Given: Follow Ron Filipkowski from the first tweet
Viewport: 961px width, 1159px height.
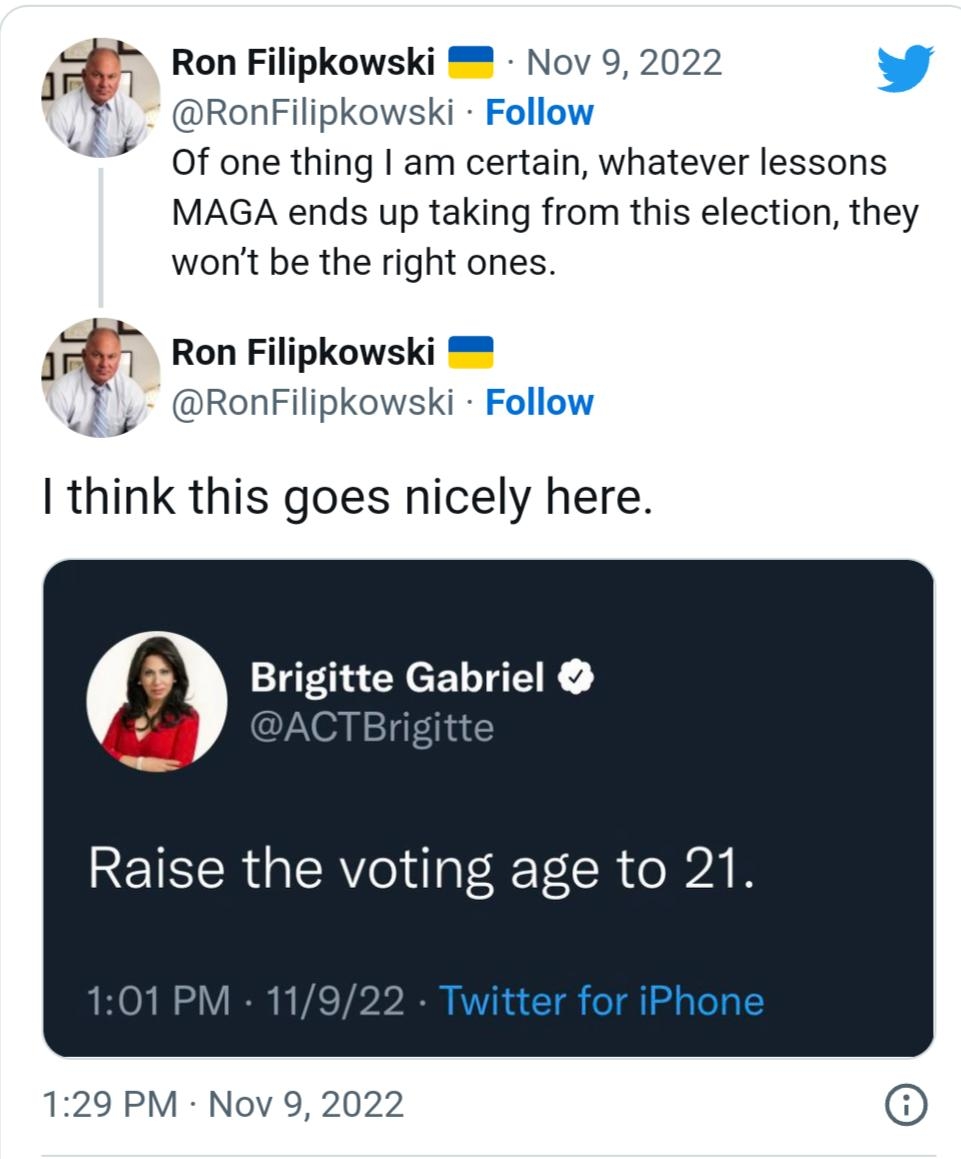Looking at the screenshot, I should [540, 113].
